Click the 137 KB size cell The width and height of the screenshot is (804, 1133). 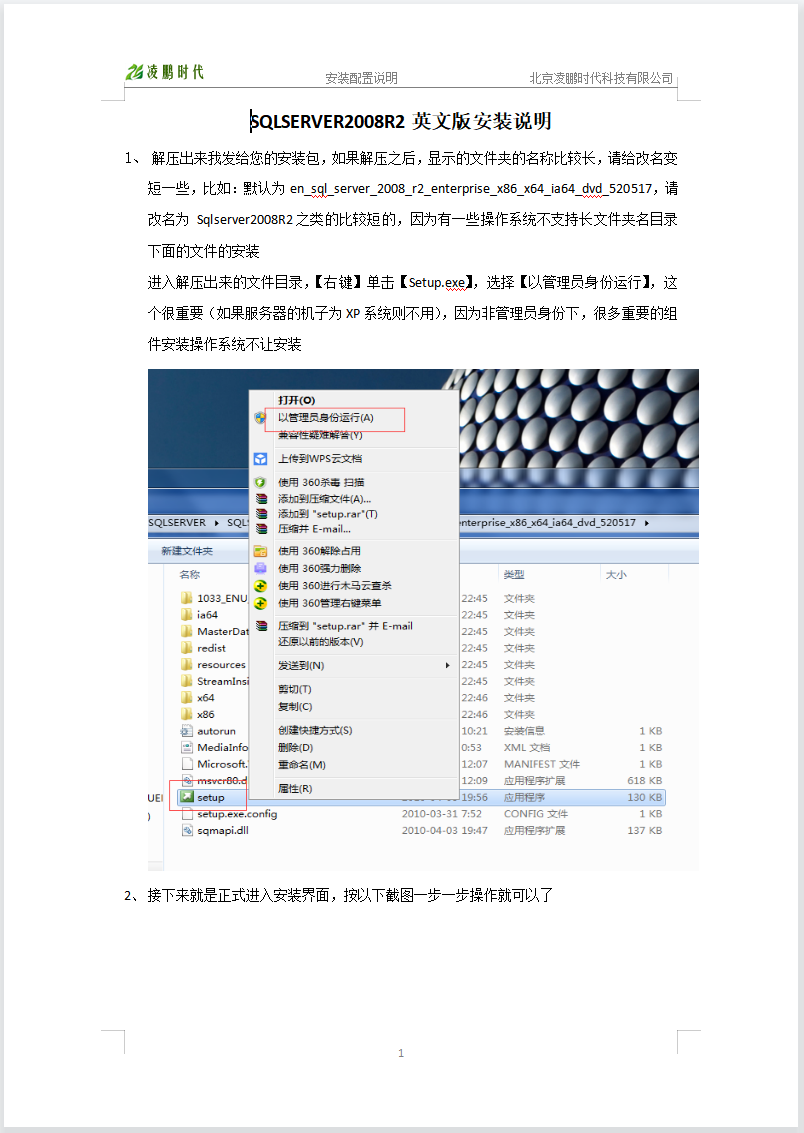coord(645,830)
